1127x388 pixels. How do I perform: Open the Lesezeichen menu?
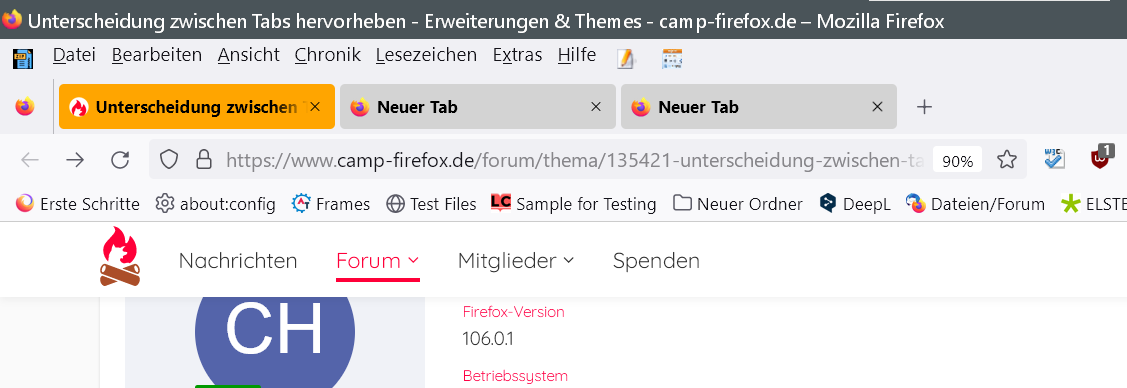tap(426, 55)
